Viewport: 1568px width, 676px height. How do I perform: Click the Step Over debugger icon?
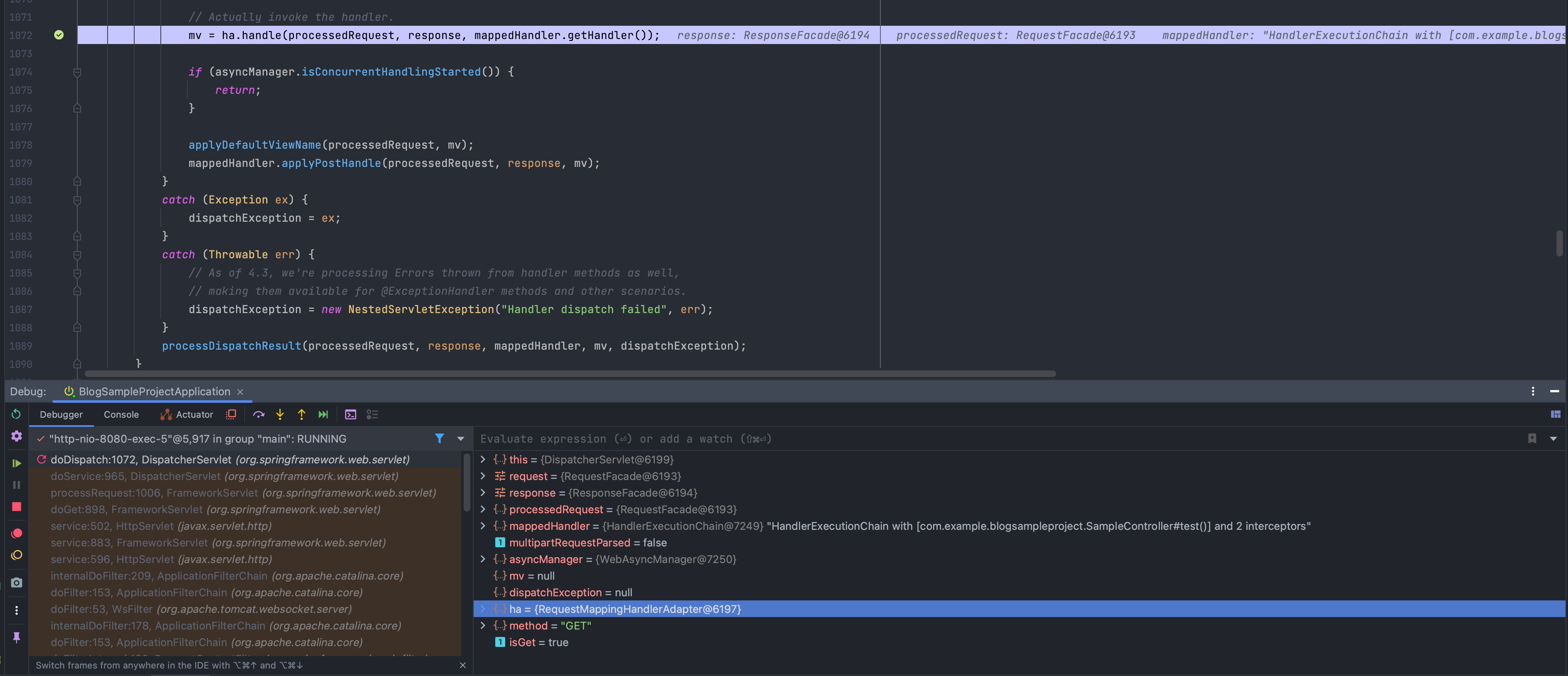[x=259, y=414]
